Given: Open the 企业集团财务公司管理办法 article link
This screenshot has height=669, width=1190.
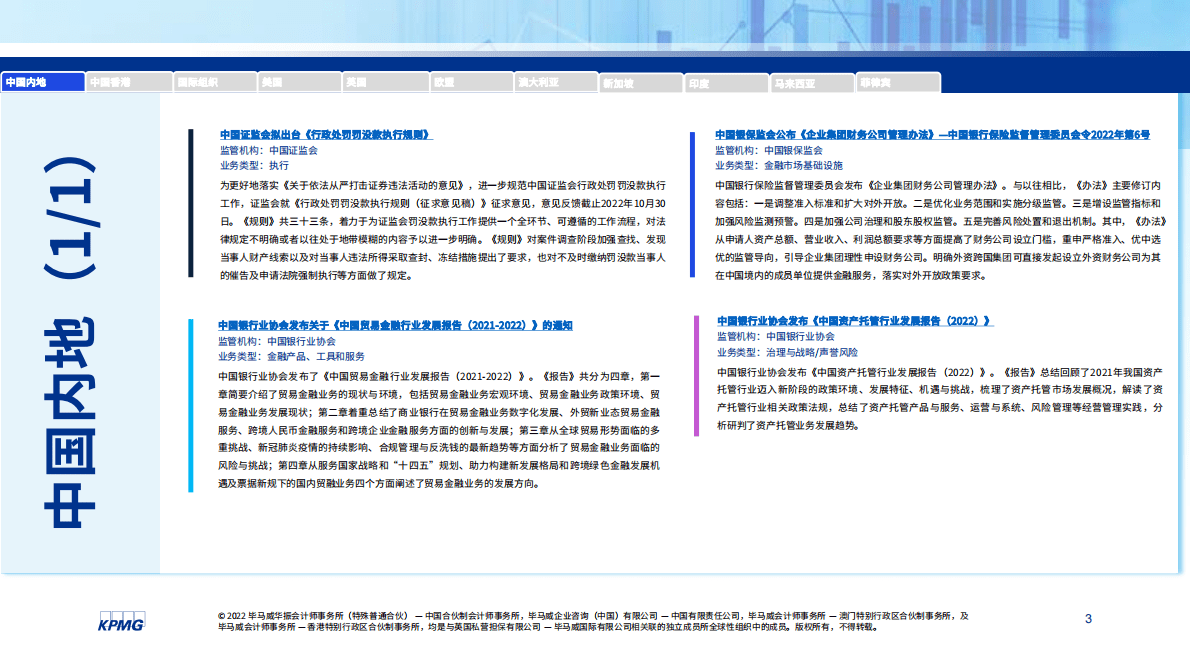Looking at the screenshot, I should click(x=932, y=134).
